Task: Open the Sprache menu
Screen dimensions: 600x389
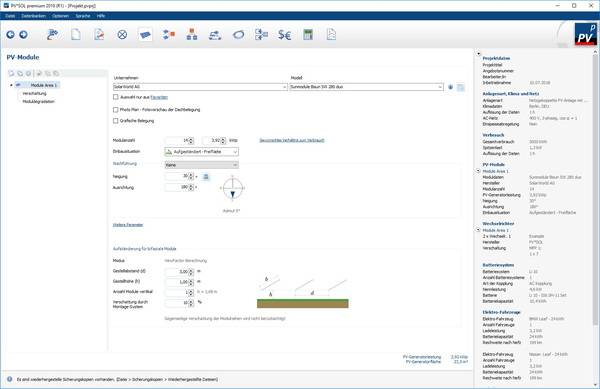Action: [83, 16]
